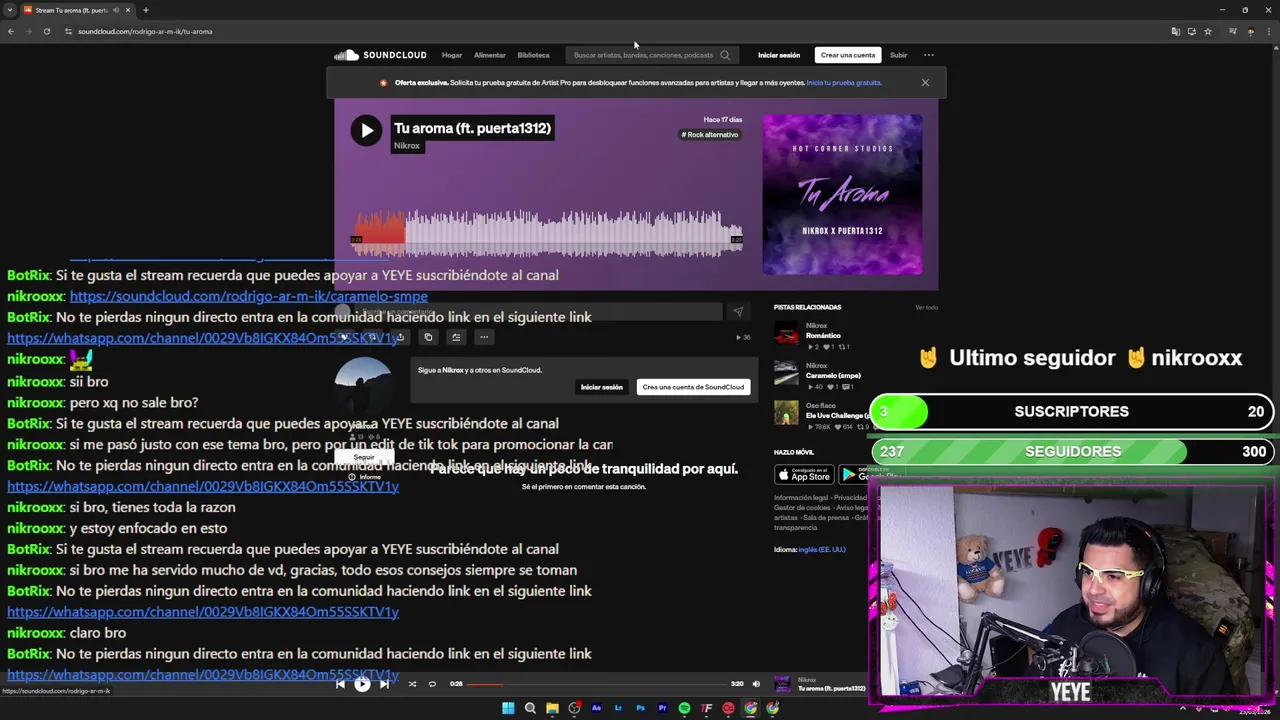Open the Chrome profile avatar
Viewport: 1280px width, 720px height.
point(1250,31)
